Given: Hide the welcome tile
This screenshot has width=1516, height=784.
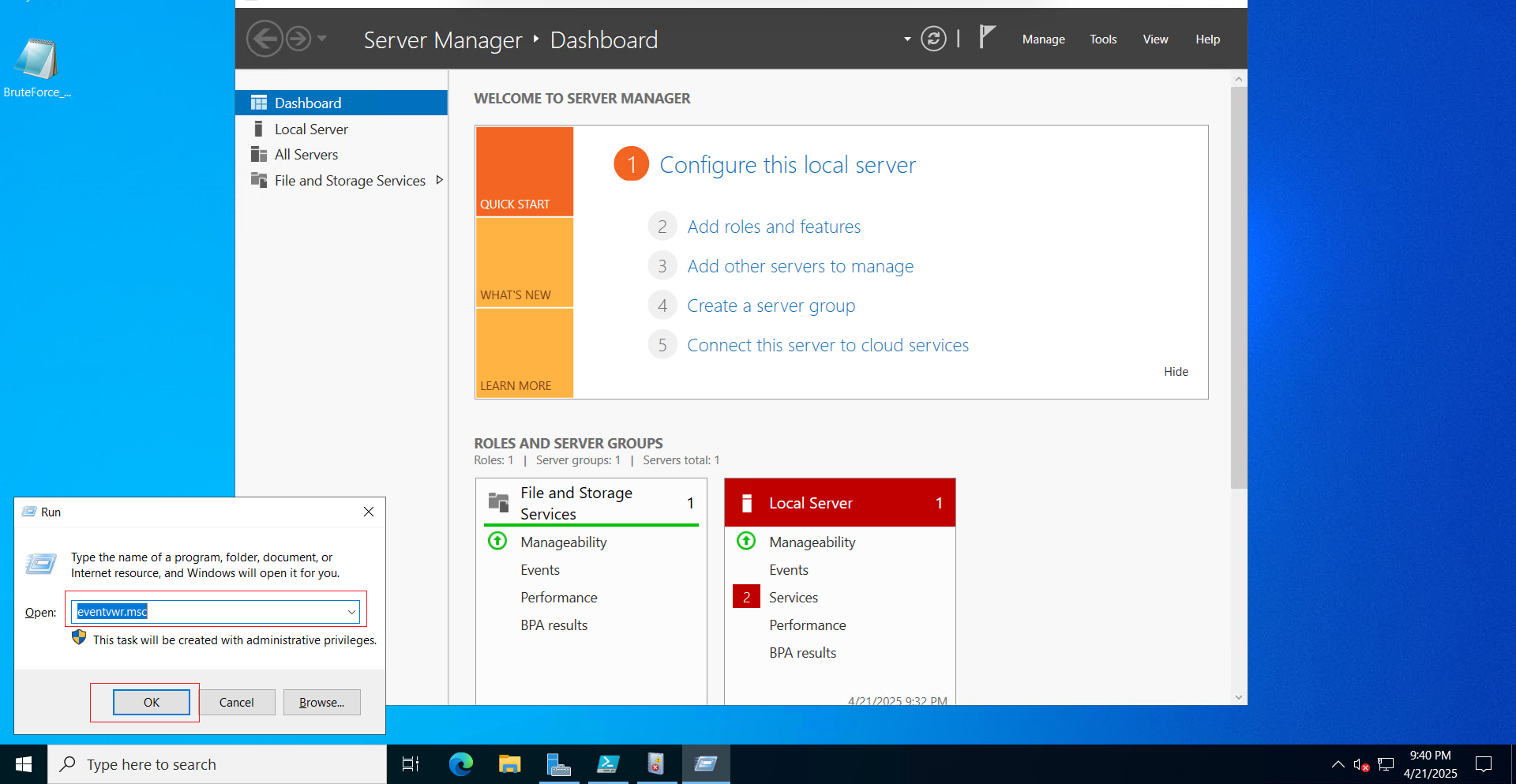Looking at the screenshot, I should 1176,372.
